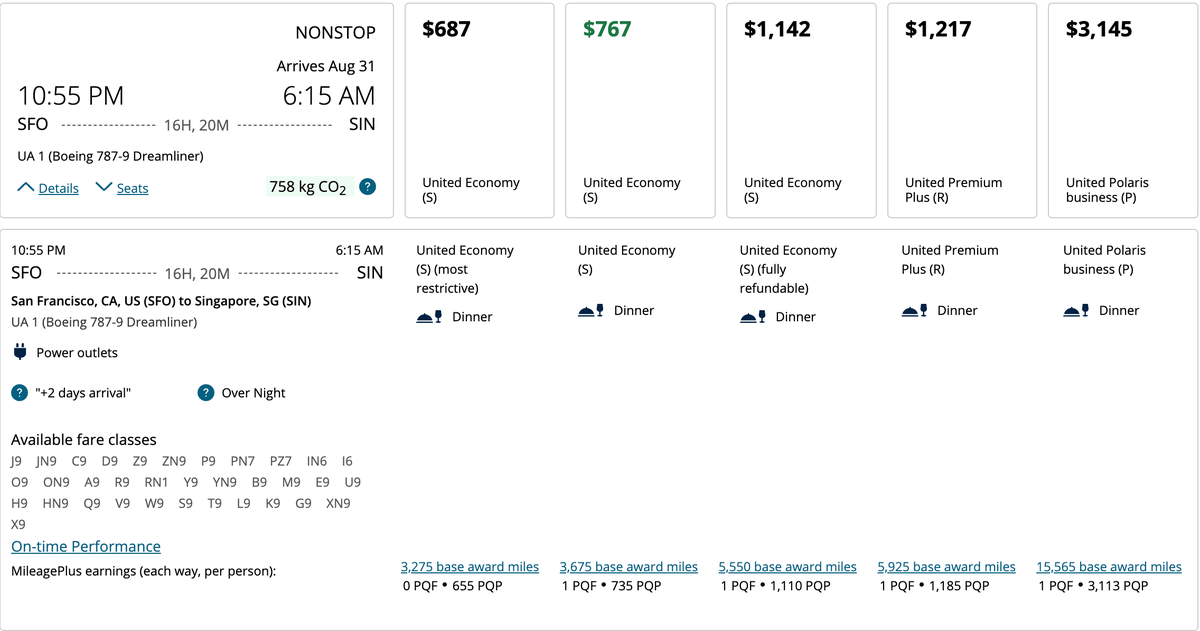
Task: Open the 3,275 base award miles link
Action: coord(470,567)
